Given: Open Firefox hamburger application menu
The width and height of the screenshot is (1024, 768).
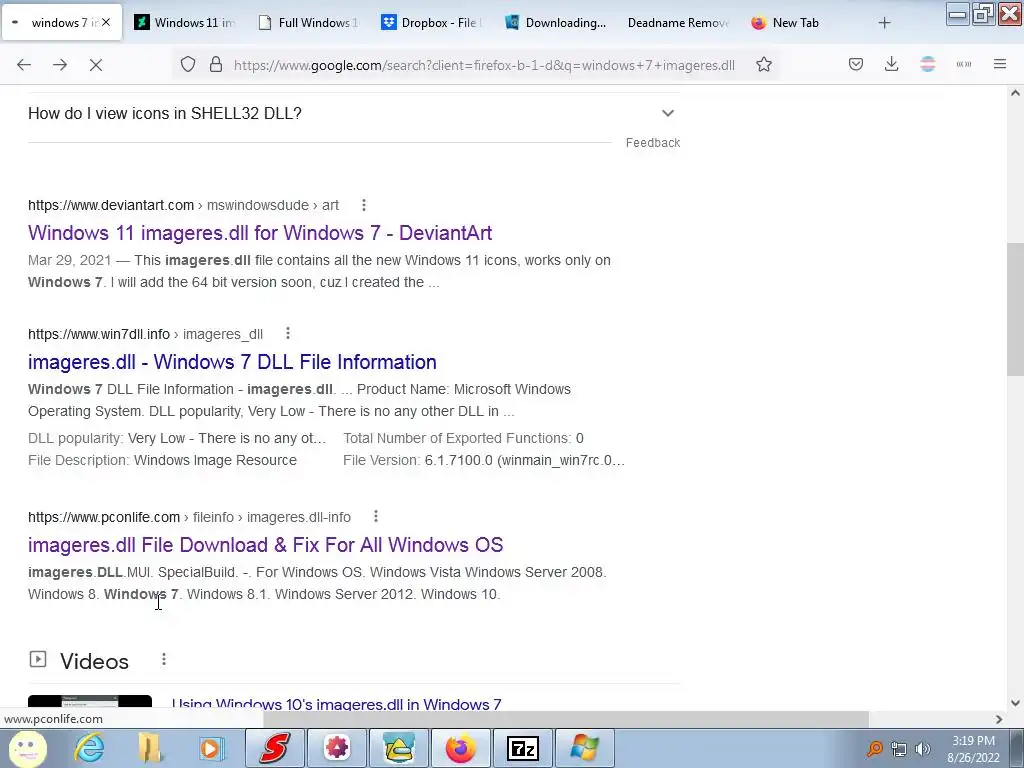Looking at the screenshot, I should click(1000, 65).
